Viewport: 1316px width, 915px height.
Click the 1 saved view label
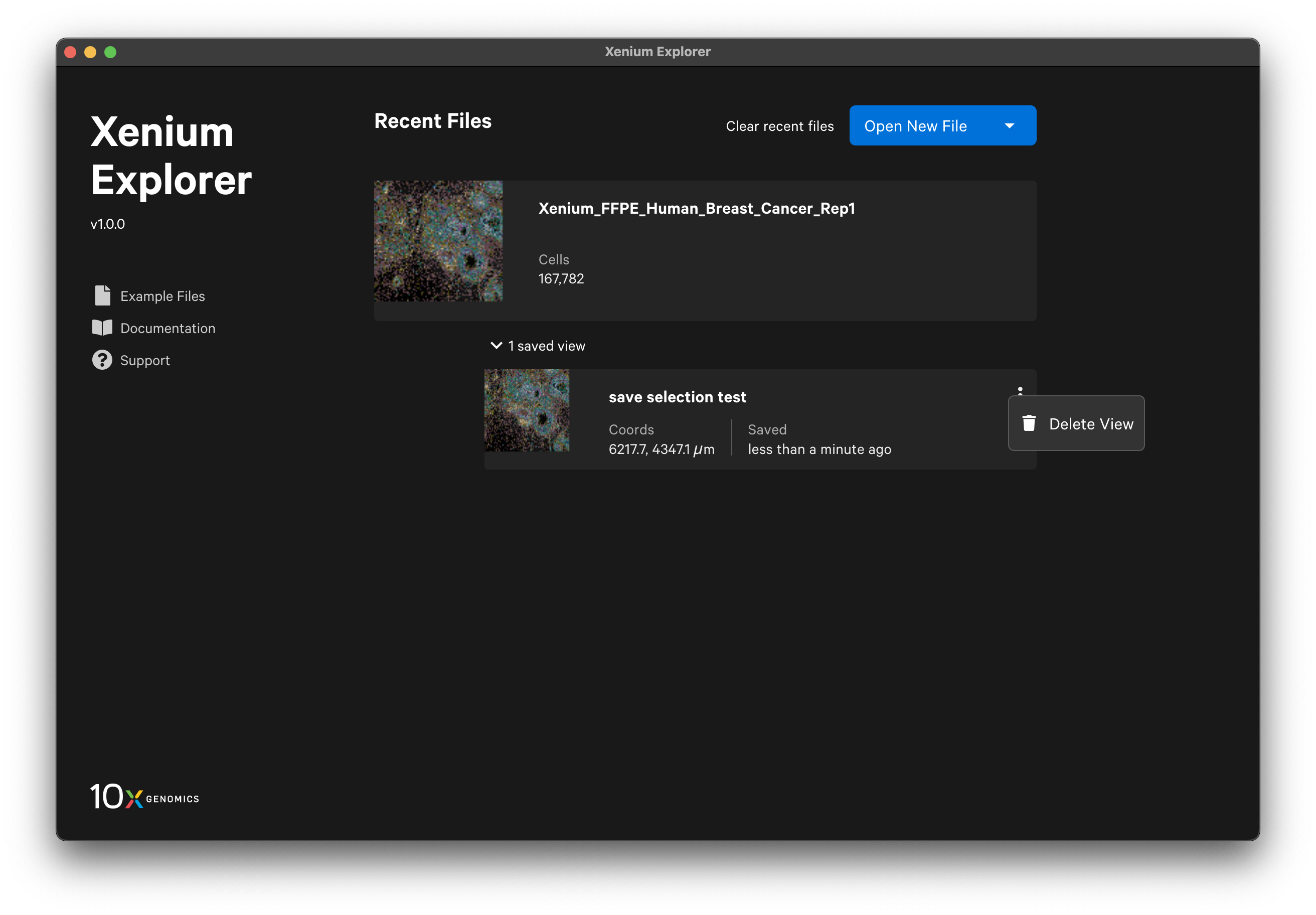(x=547, y=346)
